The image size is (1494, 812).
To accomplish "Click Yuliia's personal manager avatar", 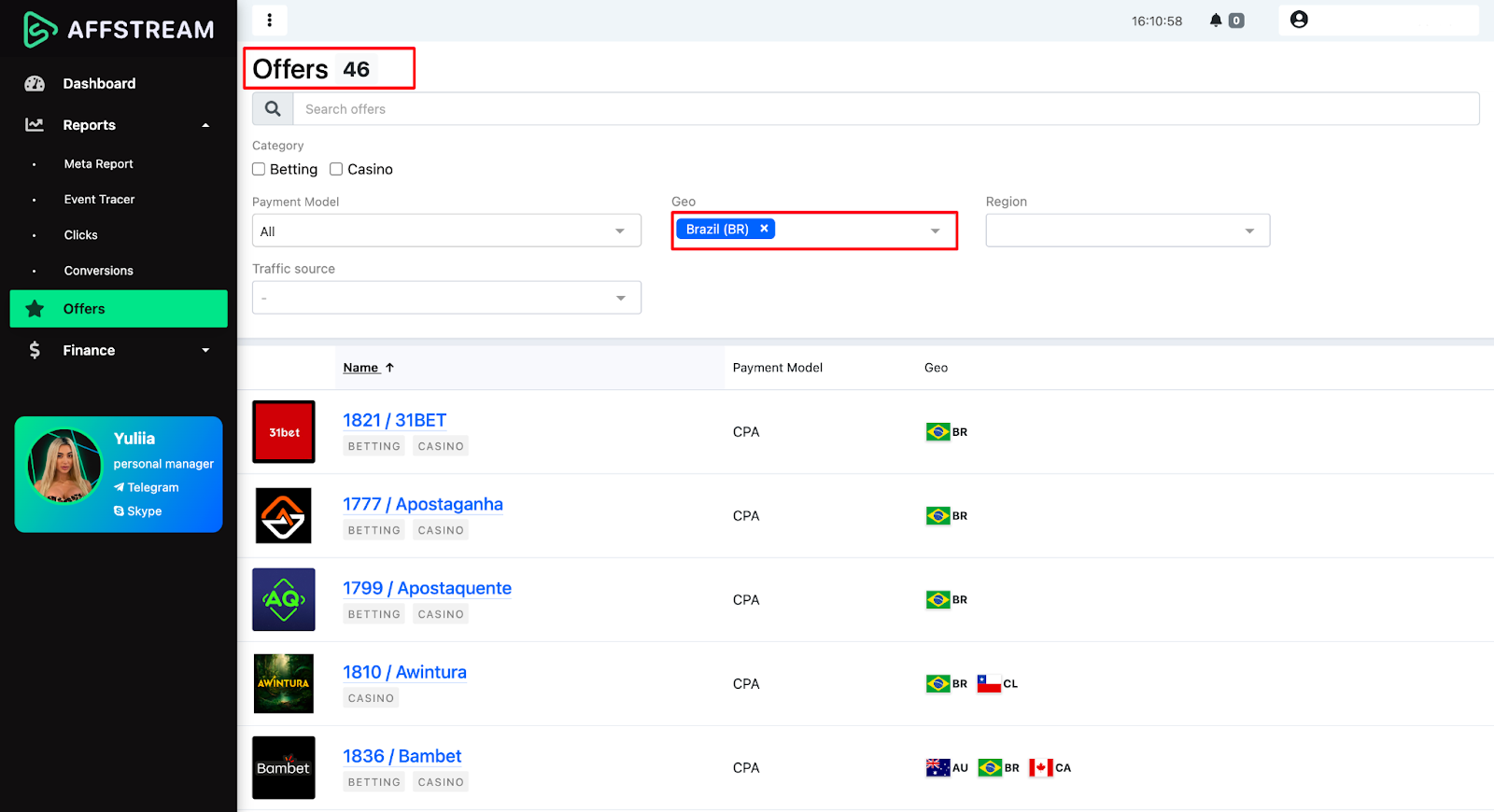I will [64, 466].
